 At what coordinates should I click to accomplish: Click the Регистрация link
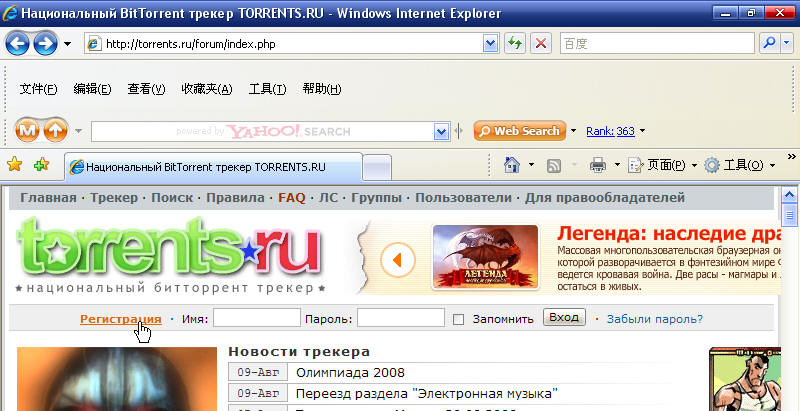coord(121,319)
